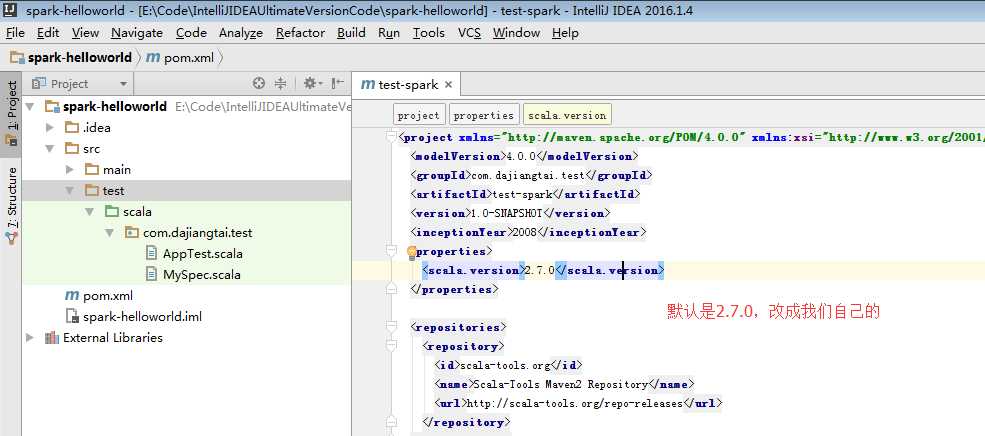Click the collapse all icon in Project panel
The image size is (985, 436).
point(280,83)
